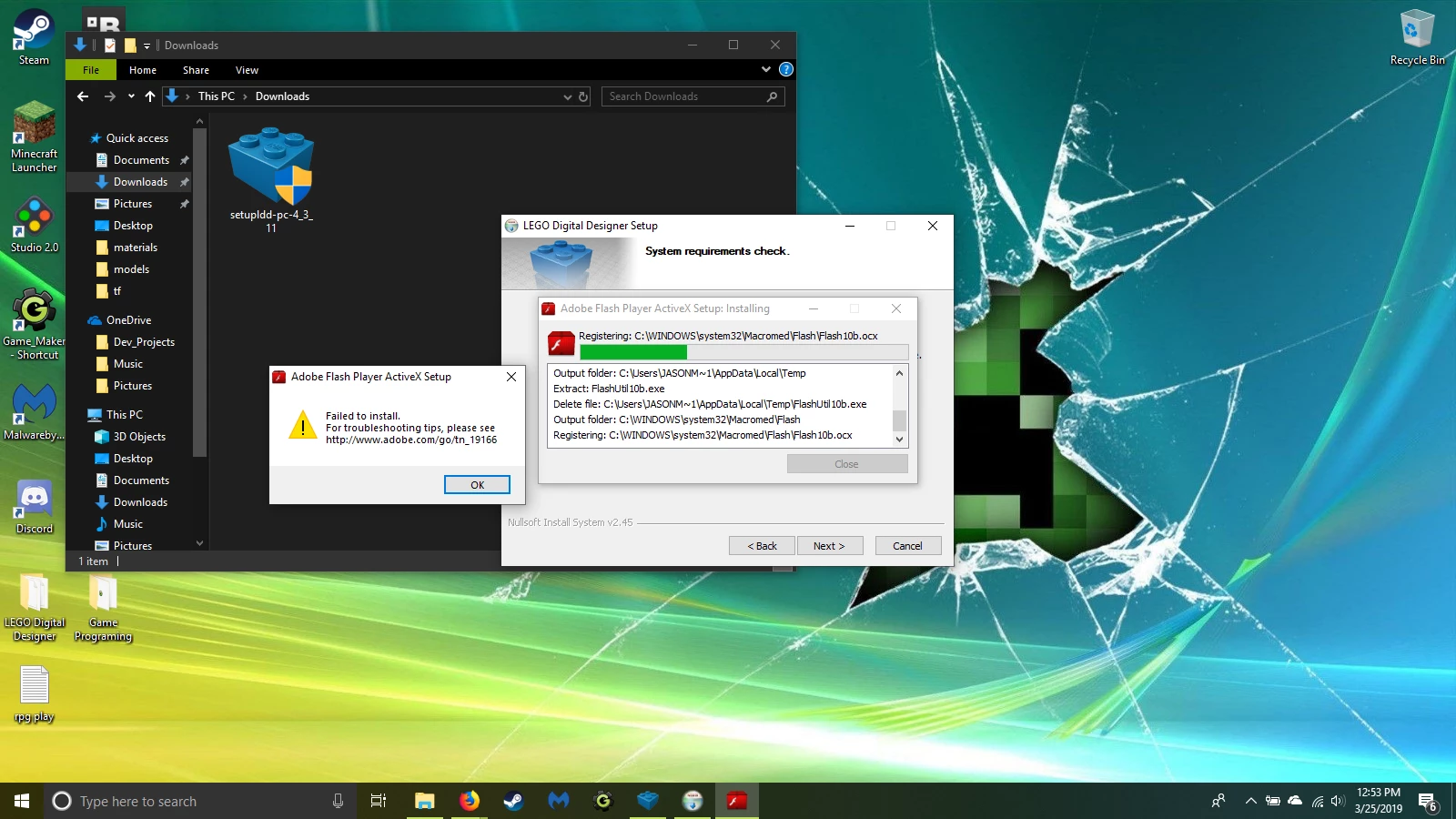Refresh the Downloads folder view
Image resolution: width=1456 pixels, height=819 pixels.
[x=583, y=96]
